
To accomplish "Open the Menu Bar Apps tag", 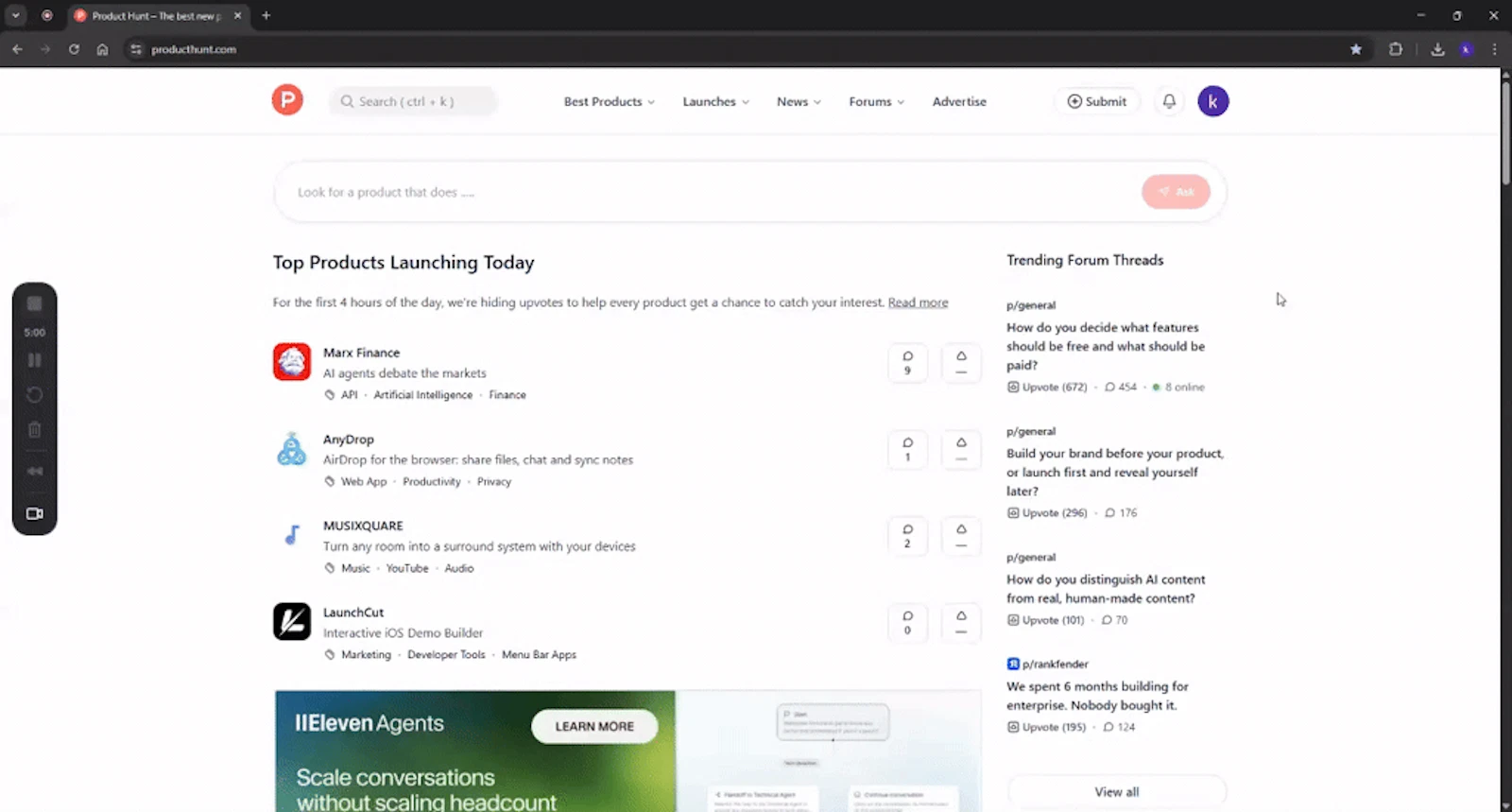I will [x=539, y=655].
